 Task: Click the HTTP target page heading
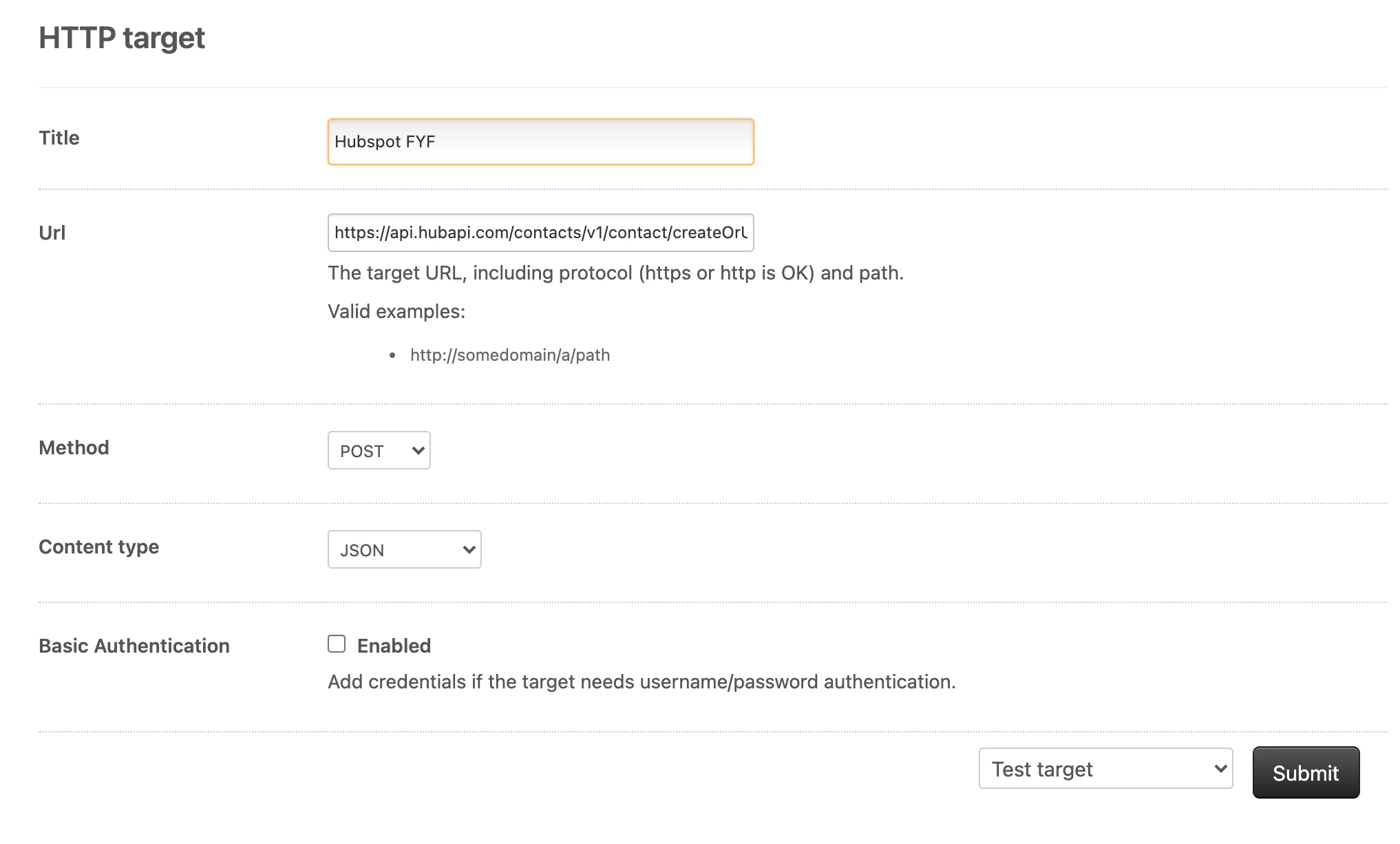click(x=122, y=38)
